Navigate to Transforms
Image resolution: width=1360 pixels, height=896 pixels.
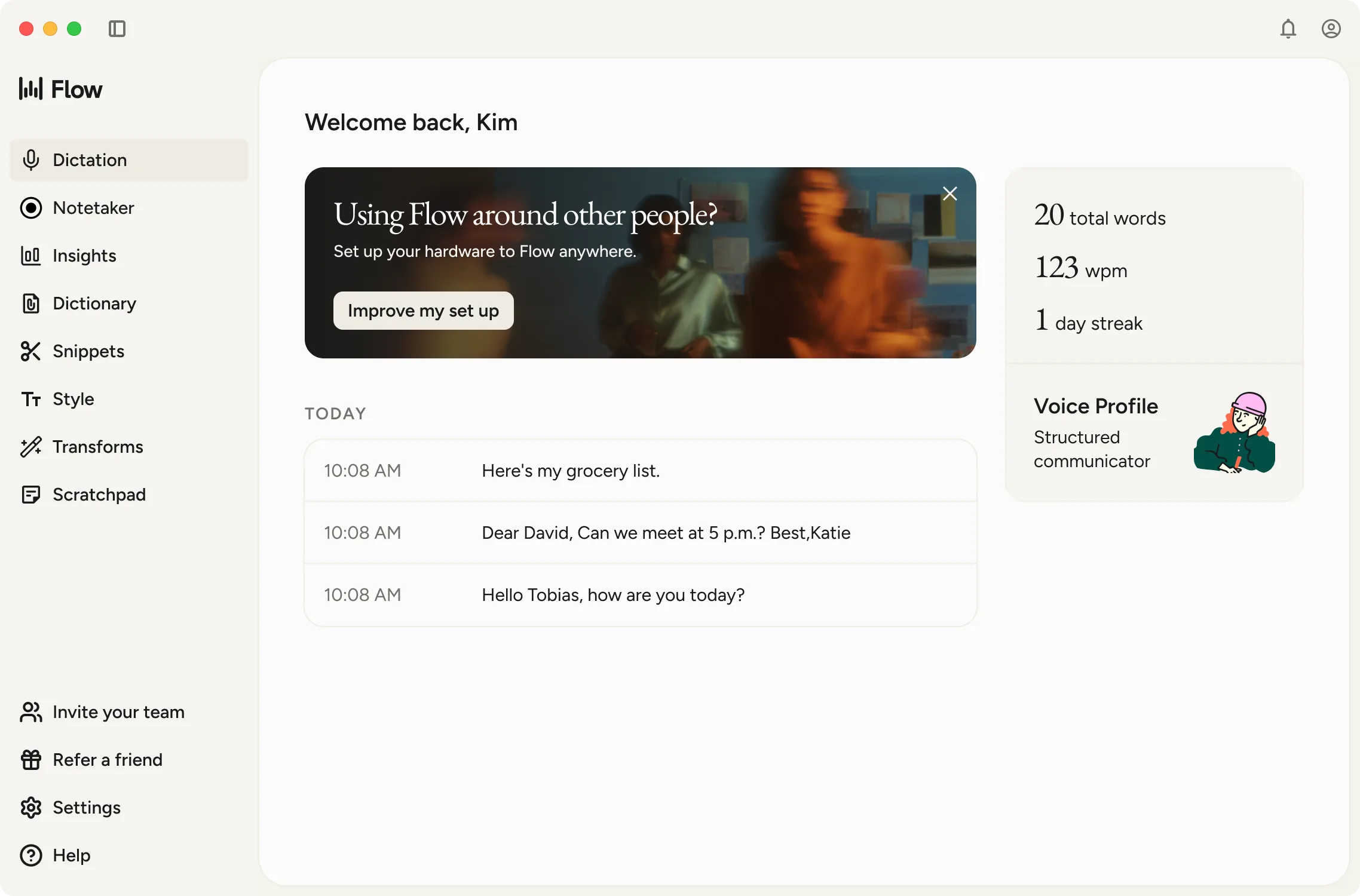[x=129, y=447]
